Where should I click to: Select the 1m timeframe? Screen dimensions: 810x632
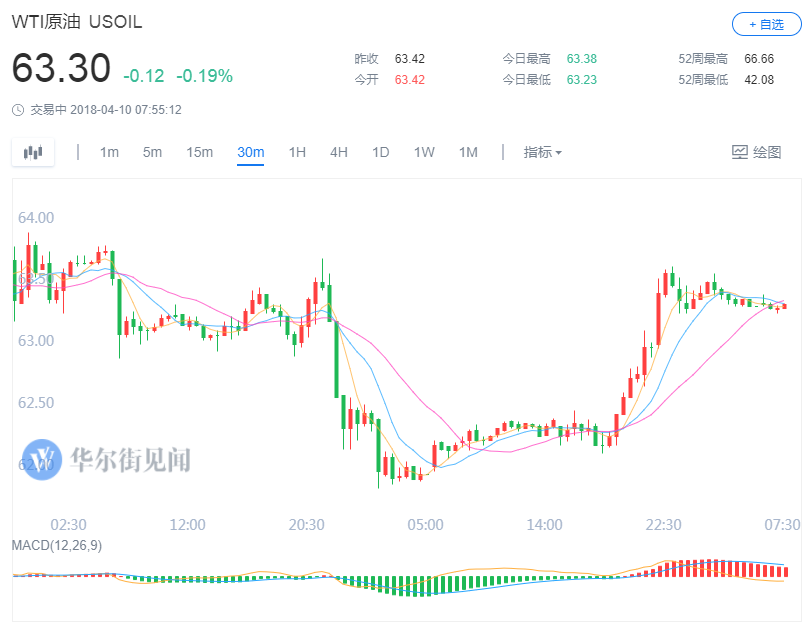point(109,152)
